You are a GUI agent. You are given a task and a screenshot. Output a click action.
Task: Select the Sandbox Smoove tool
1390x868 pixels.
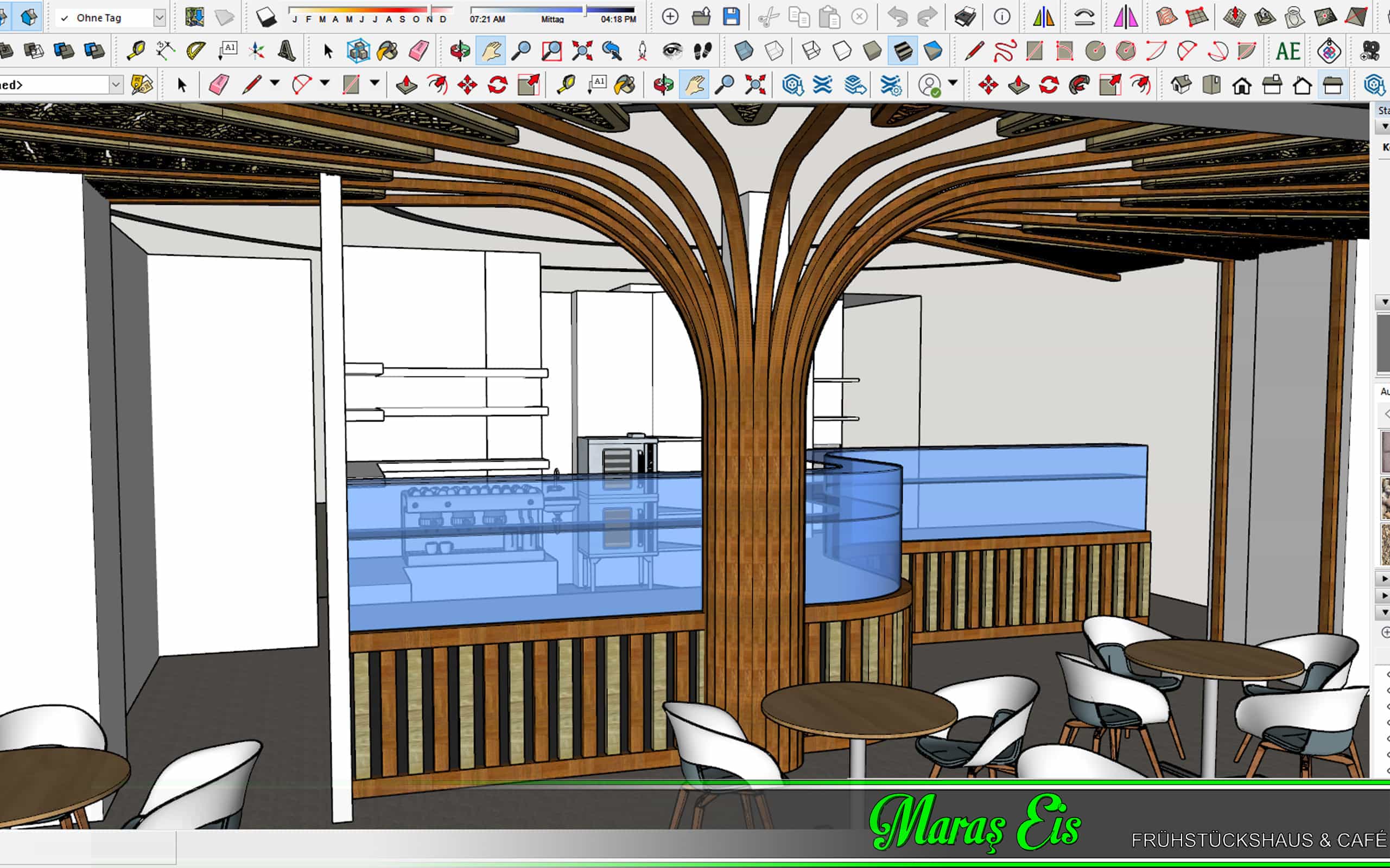(x=1234, y=17)
